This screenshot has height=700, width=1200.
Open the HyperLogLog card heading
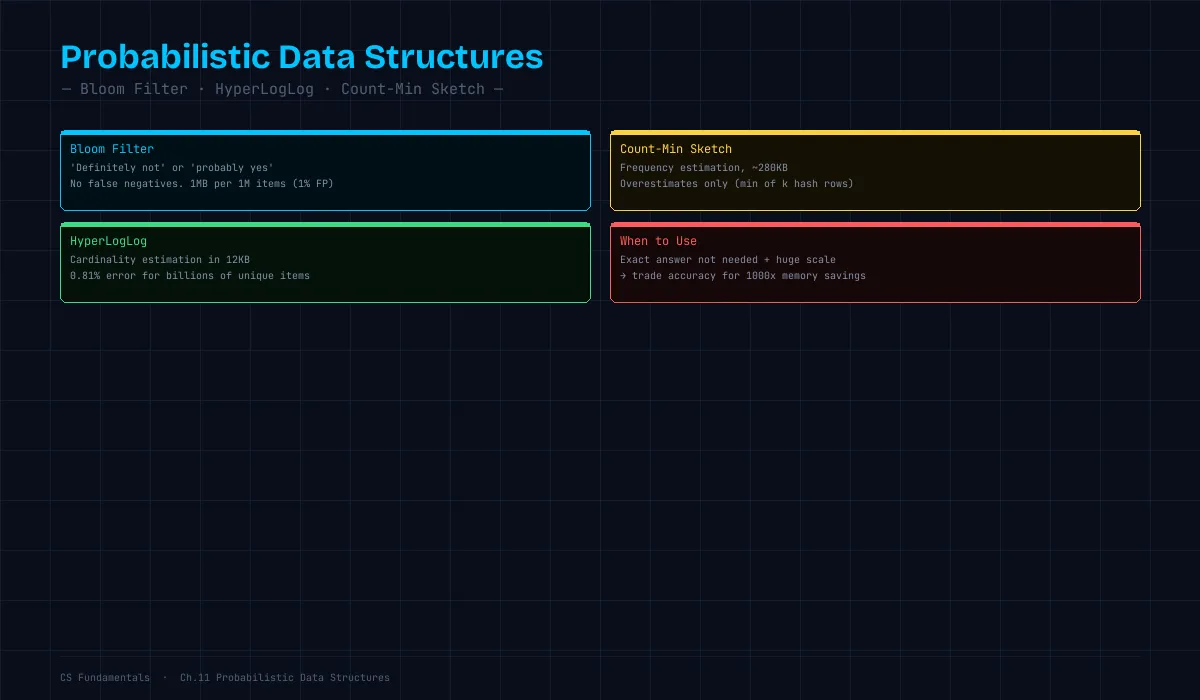[x=109, y=241]
